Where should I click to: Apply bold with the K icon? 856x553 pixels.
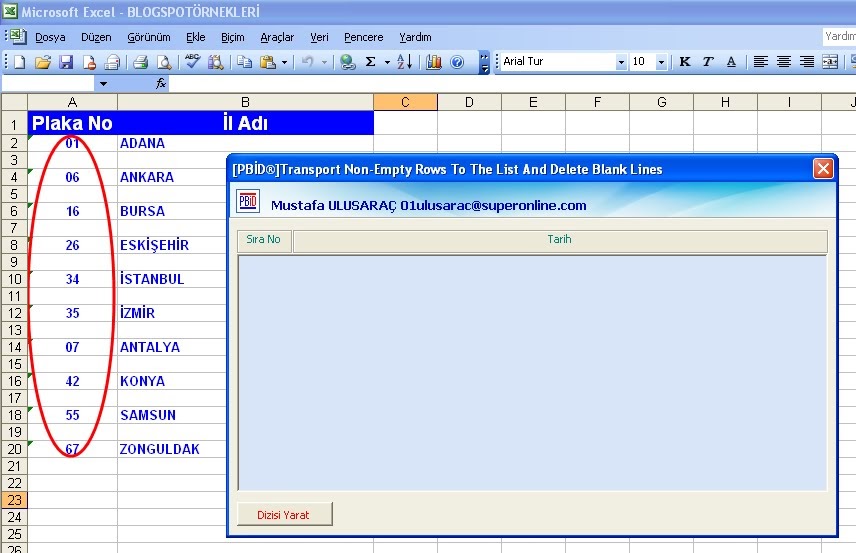coord(685,62)
